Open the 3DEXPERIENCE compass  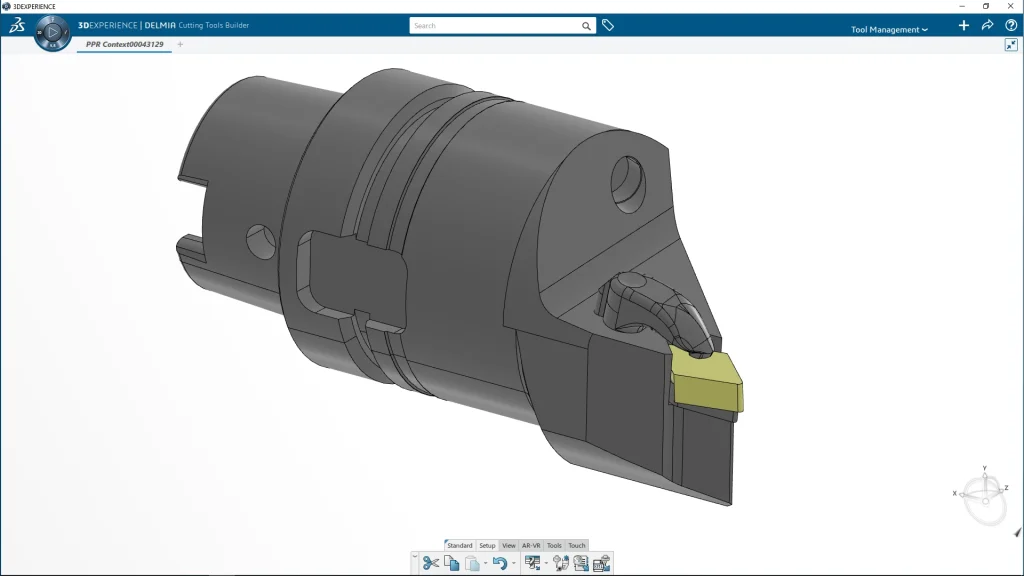(52, 32)
